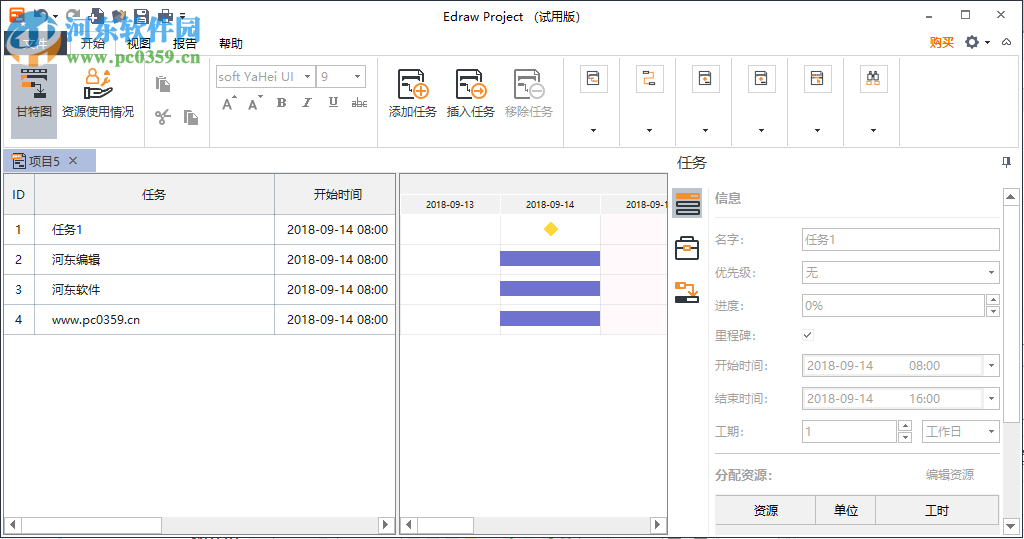Screen dimensions: 1024x539
Task: Click the first collapsed ribbon group task icon
Action: pyautogui.click(x=593, y=79)
